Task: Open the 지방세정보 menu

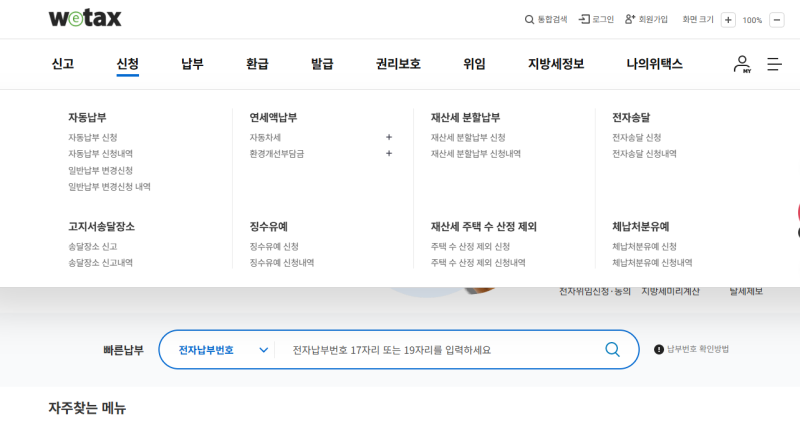Action: click(x=556, y=64)
